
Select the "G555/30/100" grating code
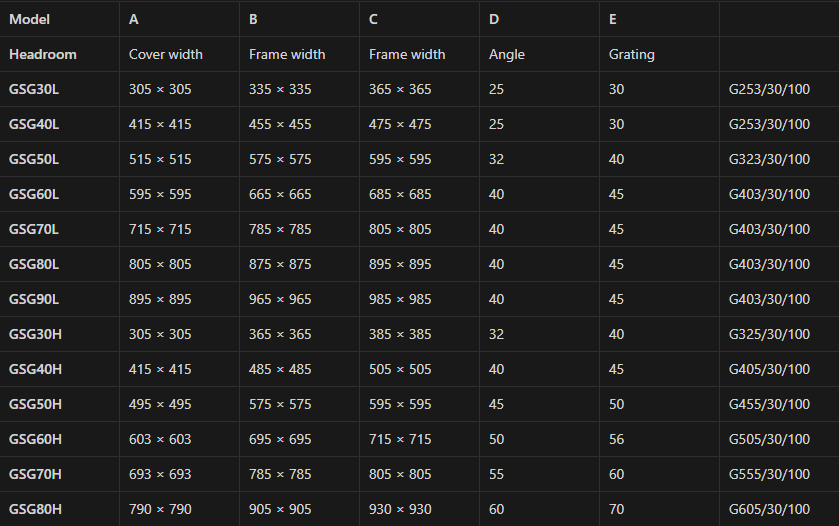coord(769,474)
